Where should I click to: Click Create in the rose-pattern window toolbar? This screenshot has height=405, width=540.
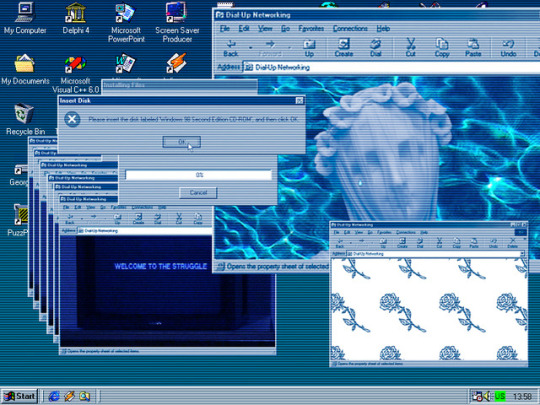pyautogui.click(x=402, y=243)
